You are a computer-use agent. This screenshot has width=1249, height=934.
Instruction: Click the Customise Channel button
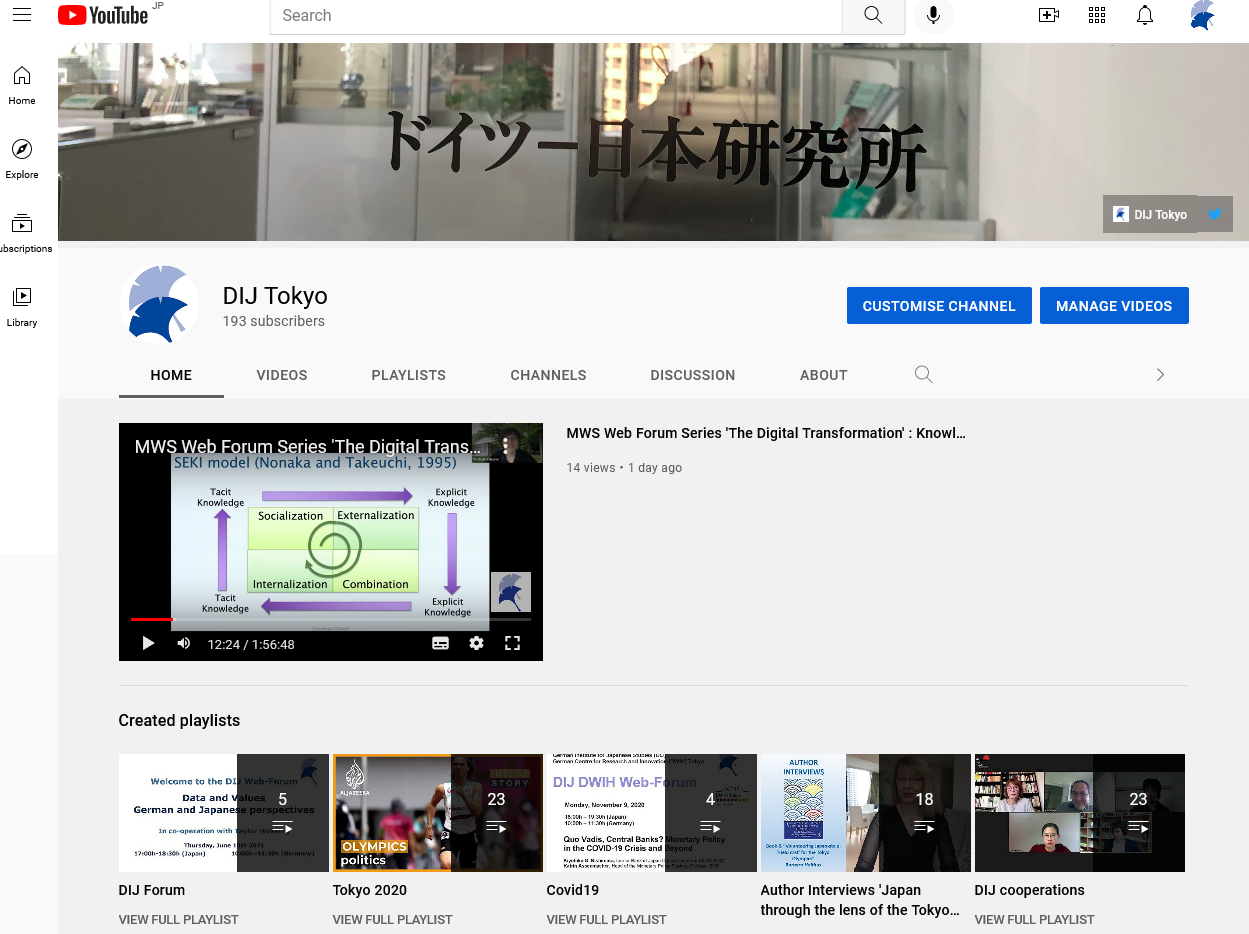[939, 306]
